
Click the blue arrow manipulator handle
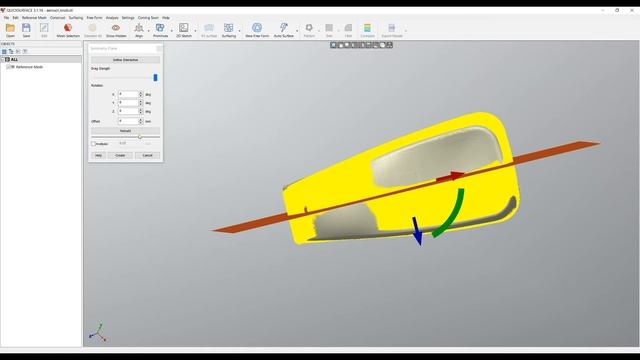click(417, 231)
